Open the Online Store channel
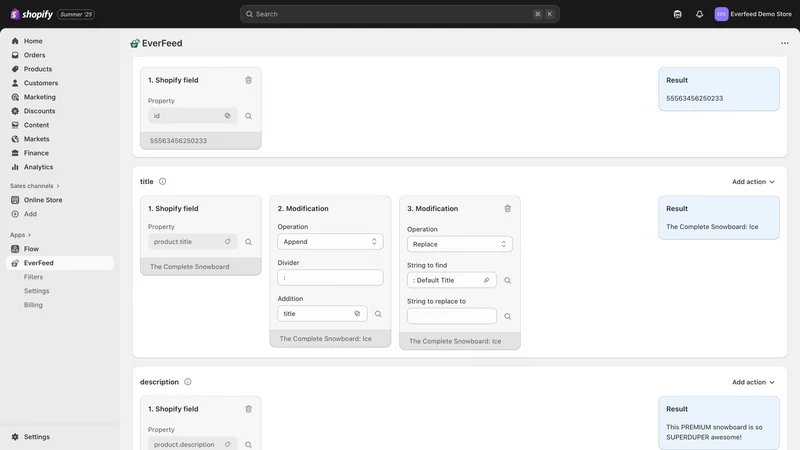This screenshot has height=450, width=800. [x=43, y=200]
